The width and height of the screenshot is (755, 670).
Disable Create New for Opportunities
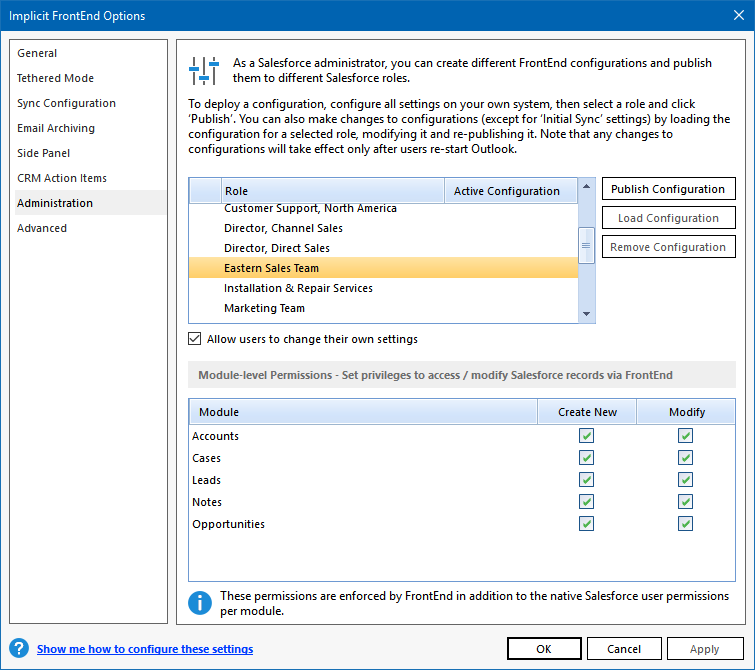pyautogui.click(x=586, y=524)
